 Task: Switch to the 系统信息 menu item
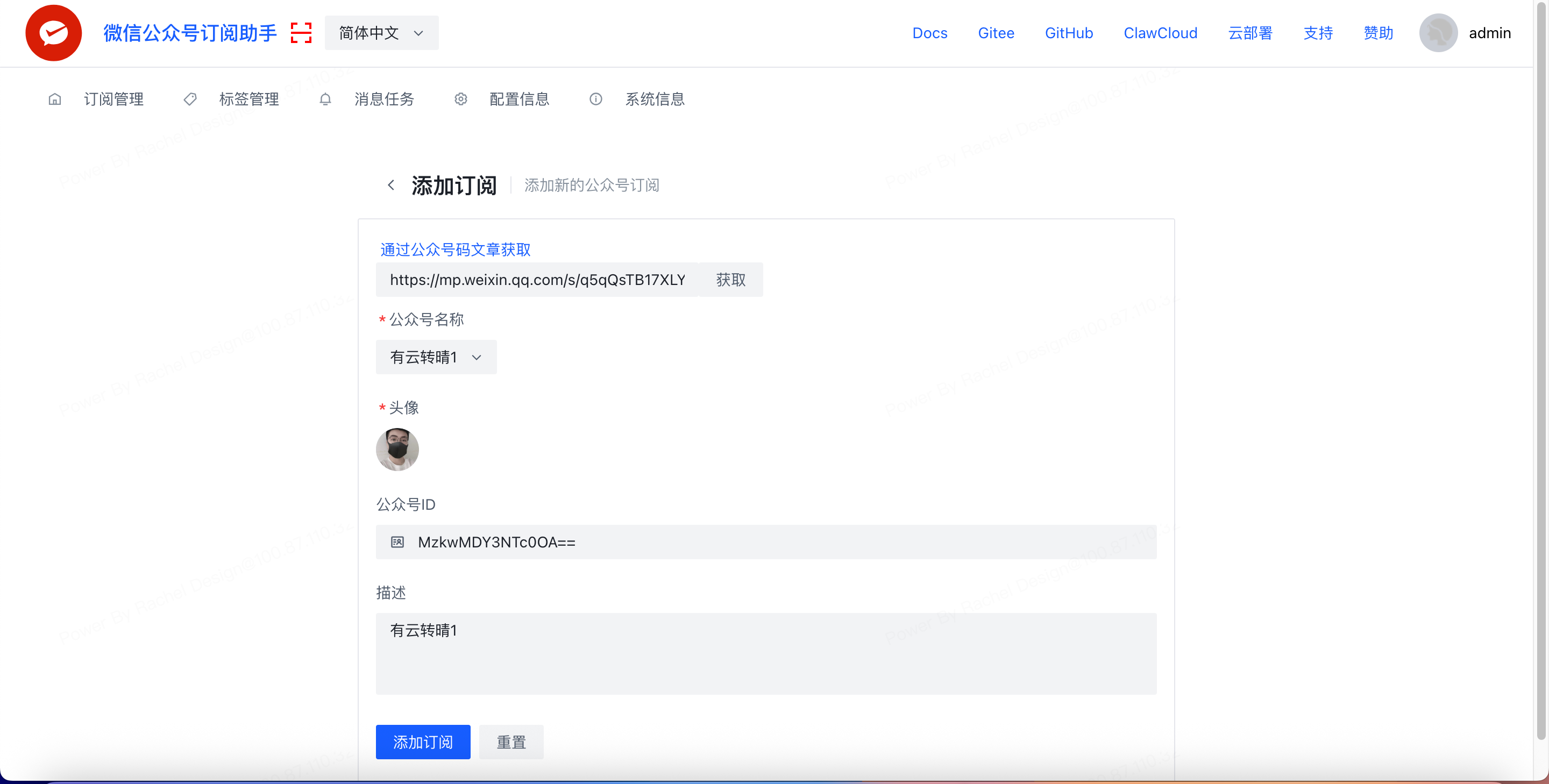tap(654, 99)
